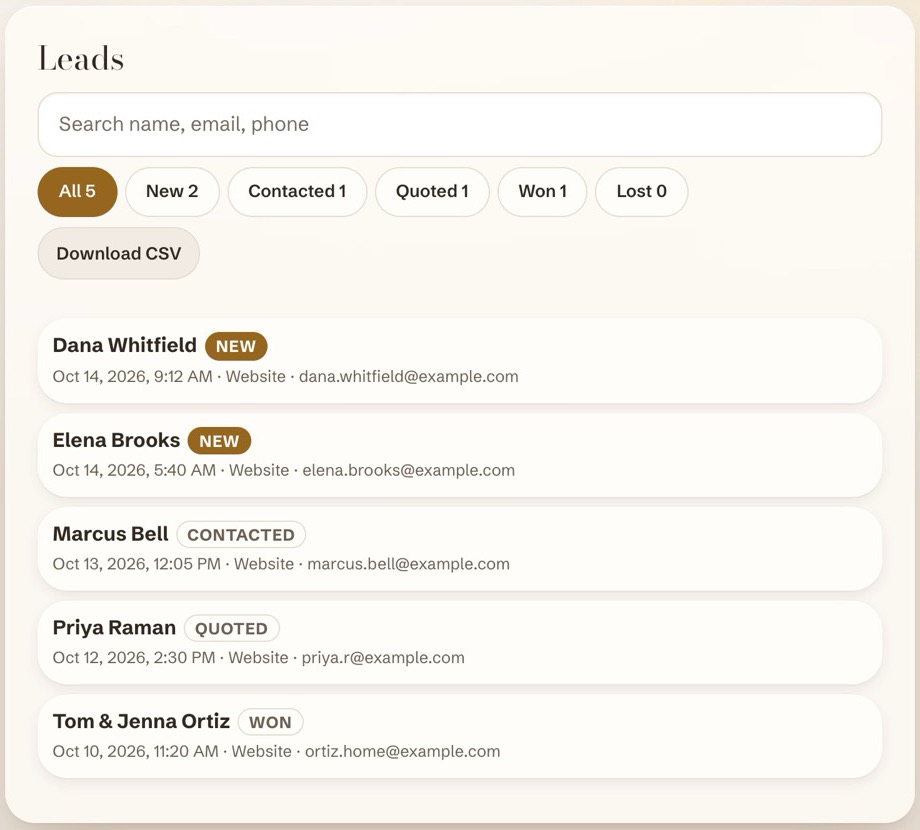Click the QUOTED badge on Priya Raman

click(x=231, y=628)
